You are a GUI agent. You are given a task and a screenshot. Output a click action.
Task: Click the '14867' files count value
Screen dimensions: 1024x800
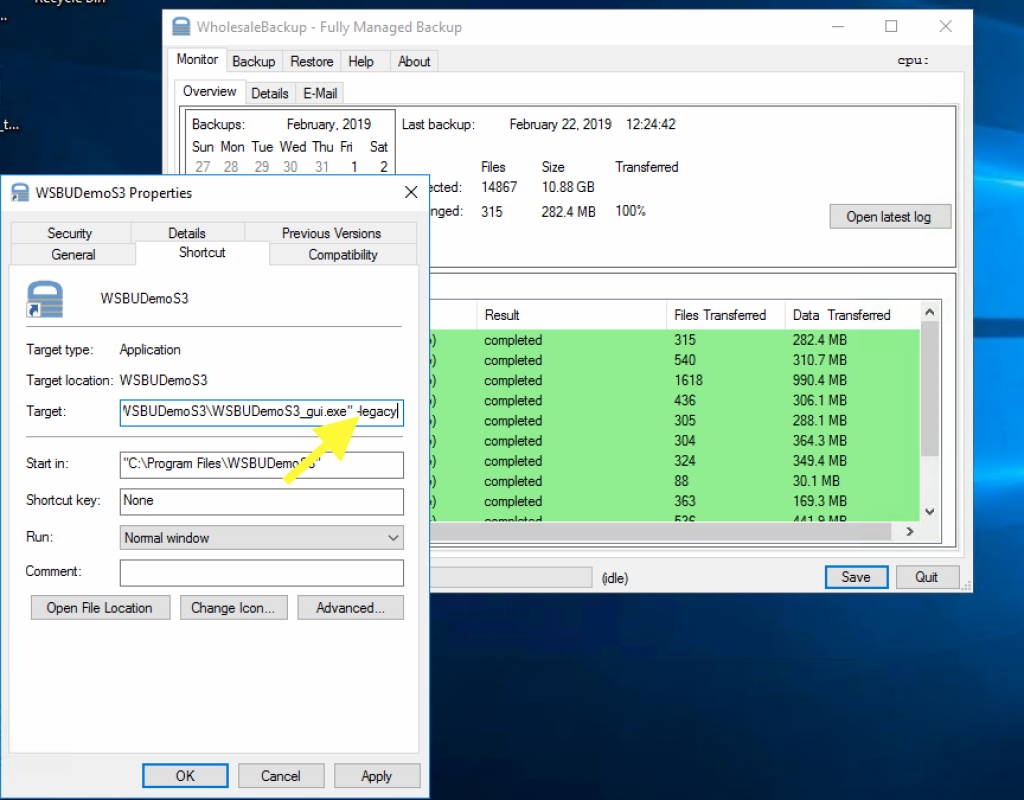(x=499, y=187)
